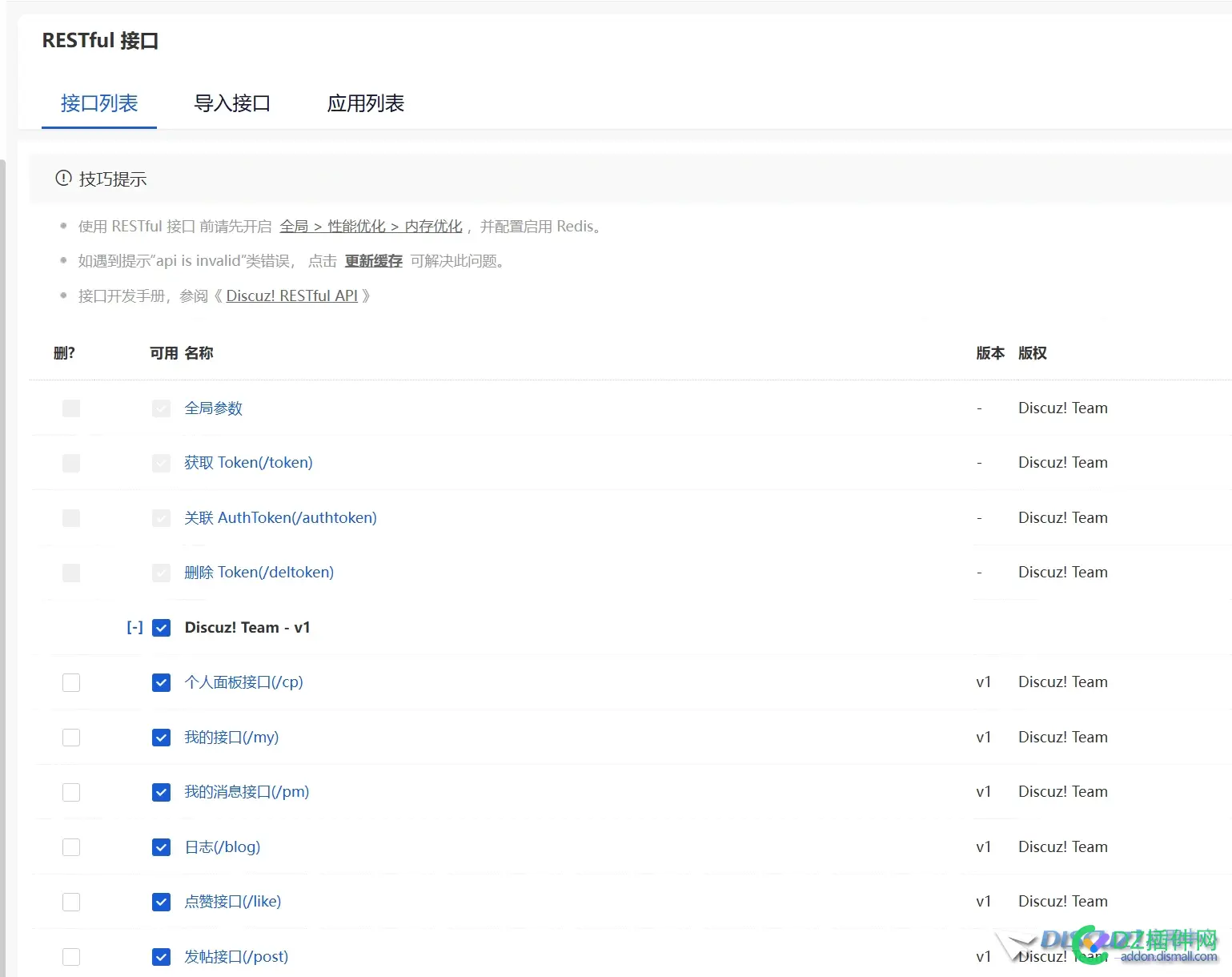Screen dimensions: 1232x977
Task: Open 个人面板接口(/cp) interface
Action: pos(243,681)
